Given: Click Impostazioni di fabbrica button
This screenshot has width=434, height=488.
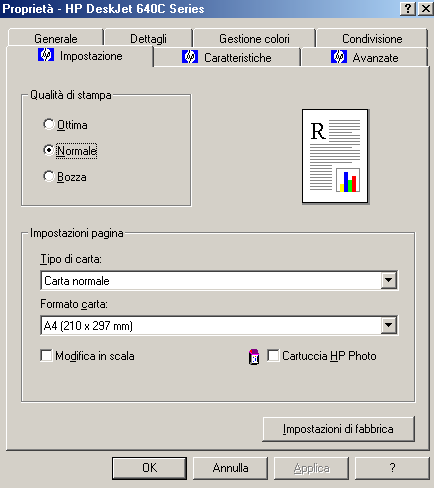Looking at the screenshot, I should [x=338, y=429].
